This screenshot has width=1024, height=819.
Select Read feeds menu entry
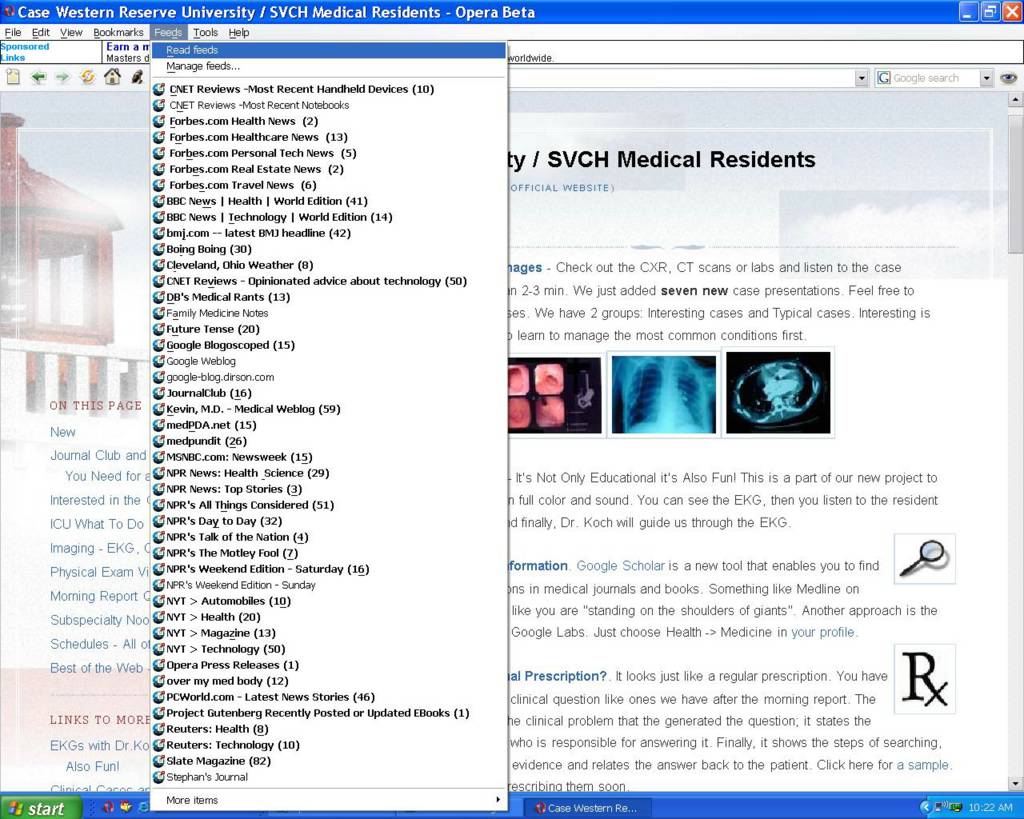coord(192,50)
